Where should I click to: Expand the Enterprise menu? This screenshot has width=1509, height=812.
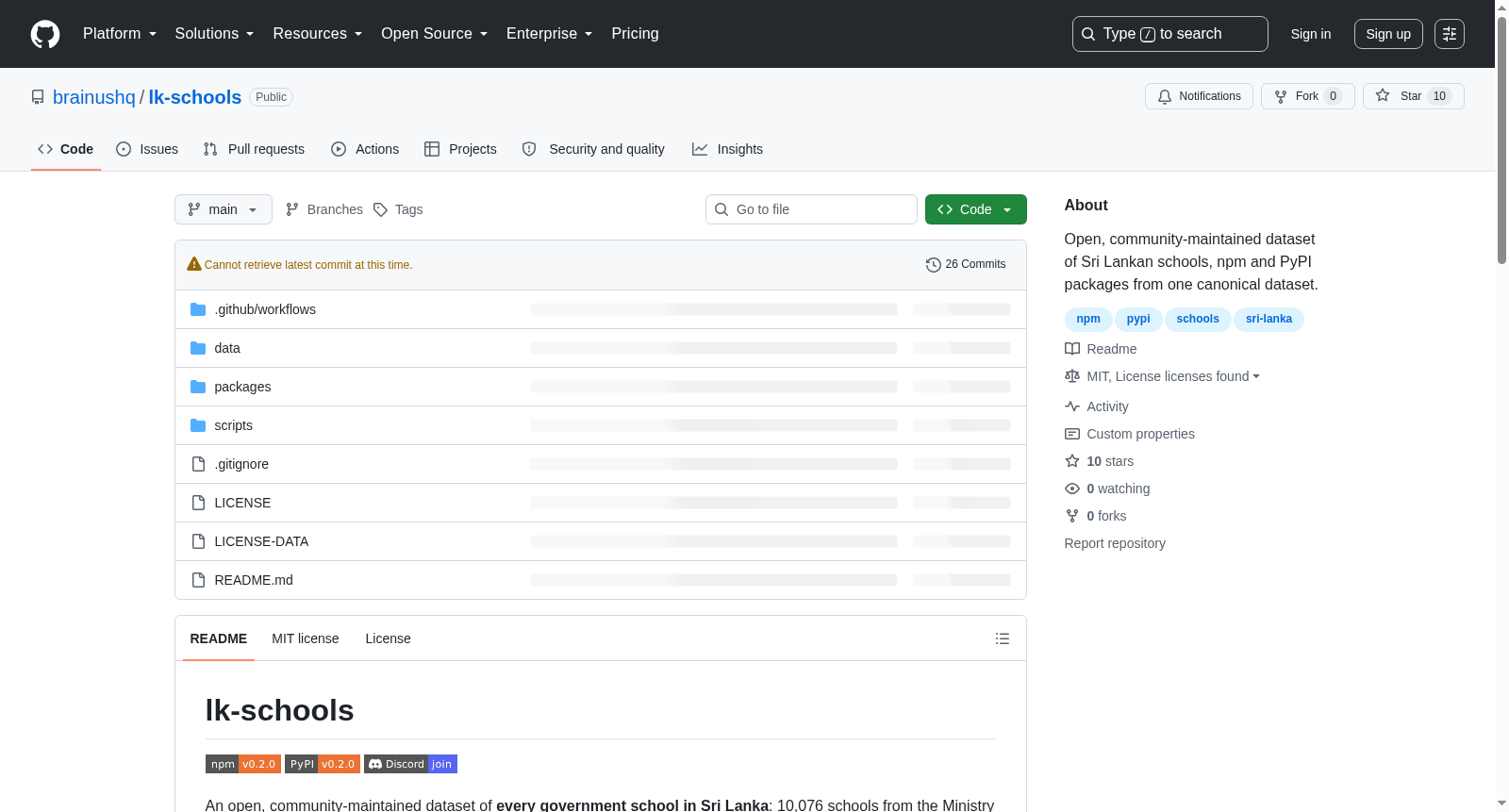pos(550,34)
